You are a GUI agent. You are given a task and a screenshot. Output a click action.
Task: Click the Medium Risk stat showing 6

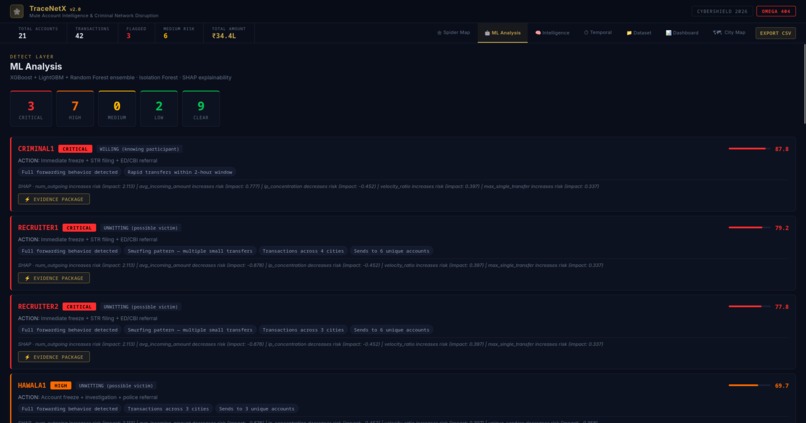179,33
